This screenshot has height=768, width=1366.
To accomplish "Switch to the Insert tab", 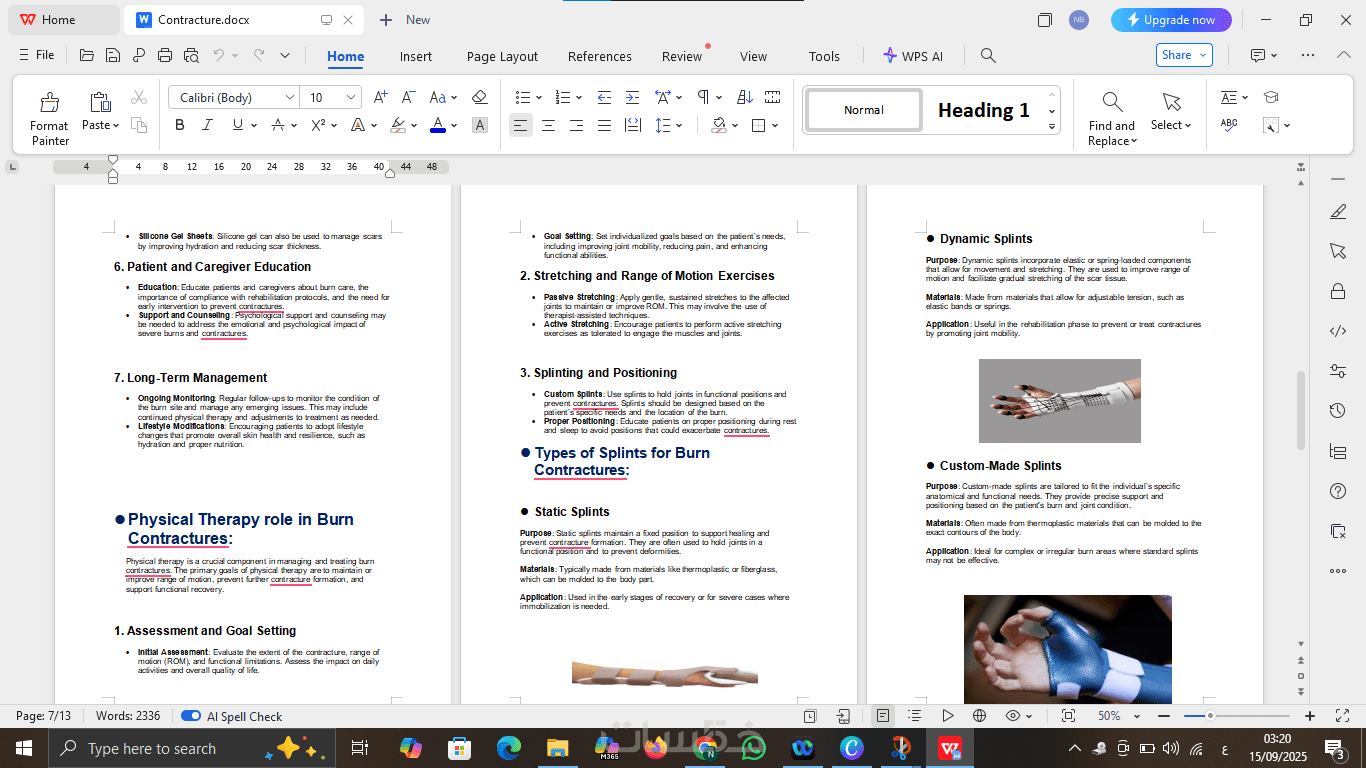I will (416, 56).
